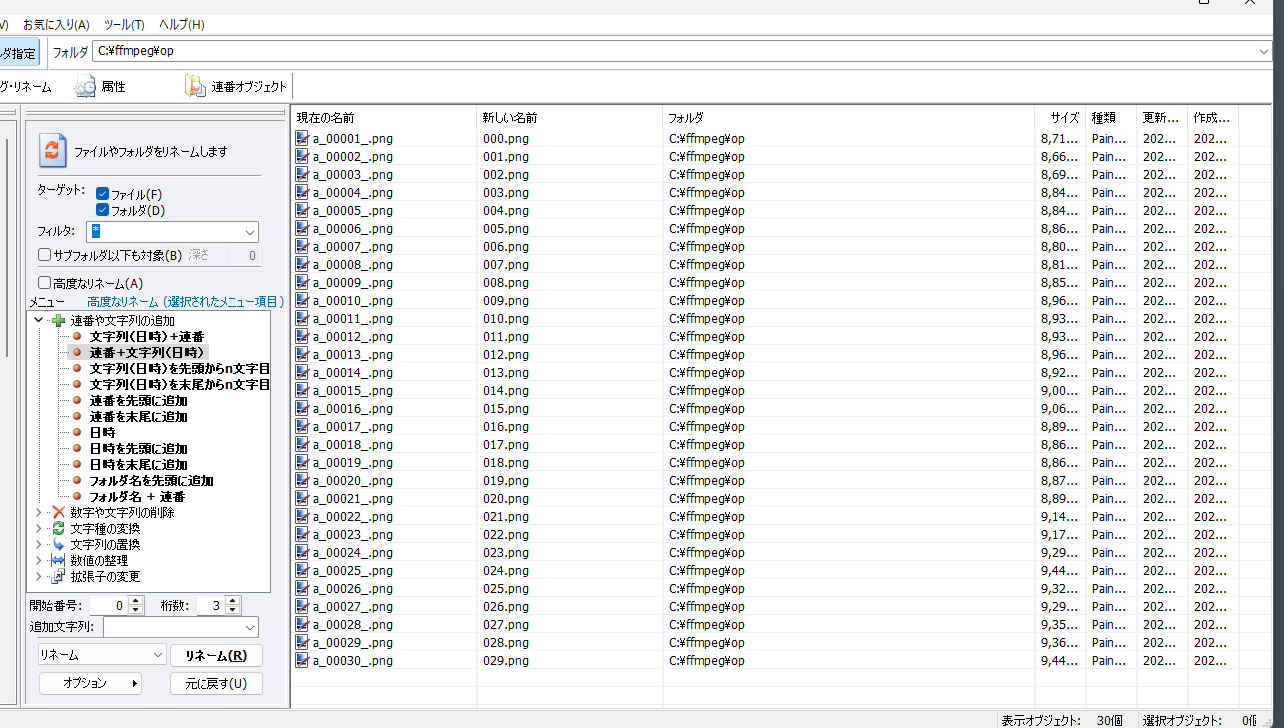Click the 元に戻す(U) button
Image resolution: width=1284 pixels, height=728 pixels.
tap(216, 683)
